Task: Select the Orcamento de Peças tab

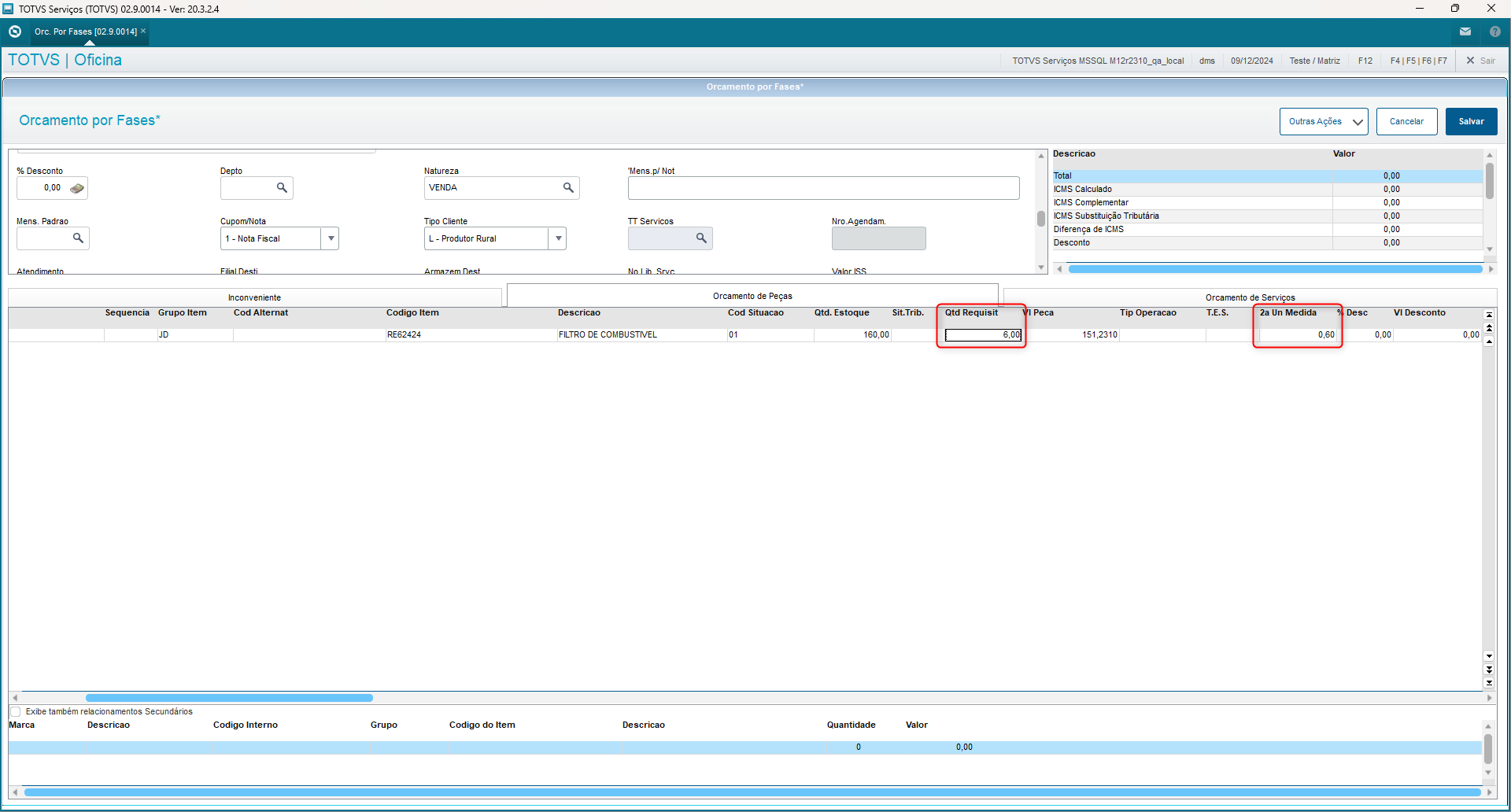Action: (x=752, y=296)
